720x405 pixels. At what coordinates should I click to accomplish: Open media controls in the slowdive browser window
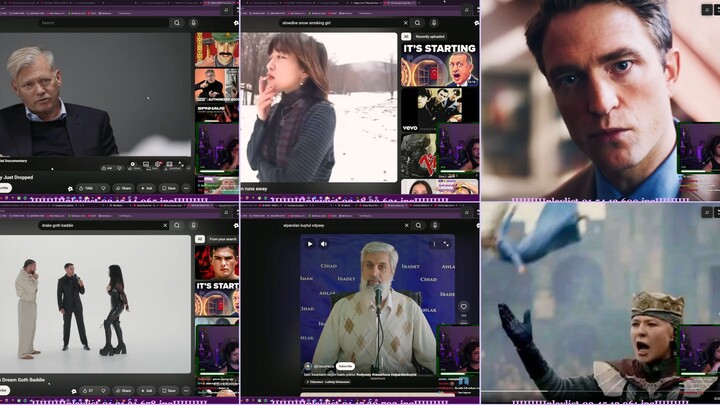pos(467,10)
